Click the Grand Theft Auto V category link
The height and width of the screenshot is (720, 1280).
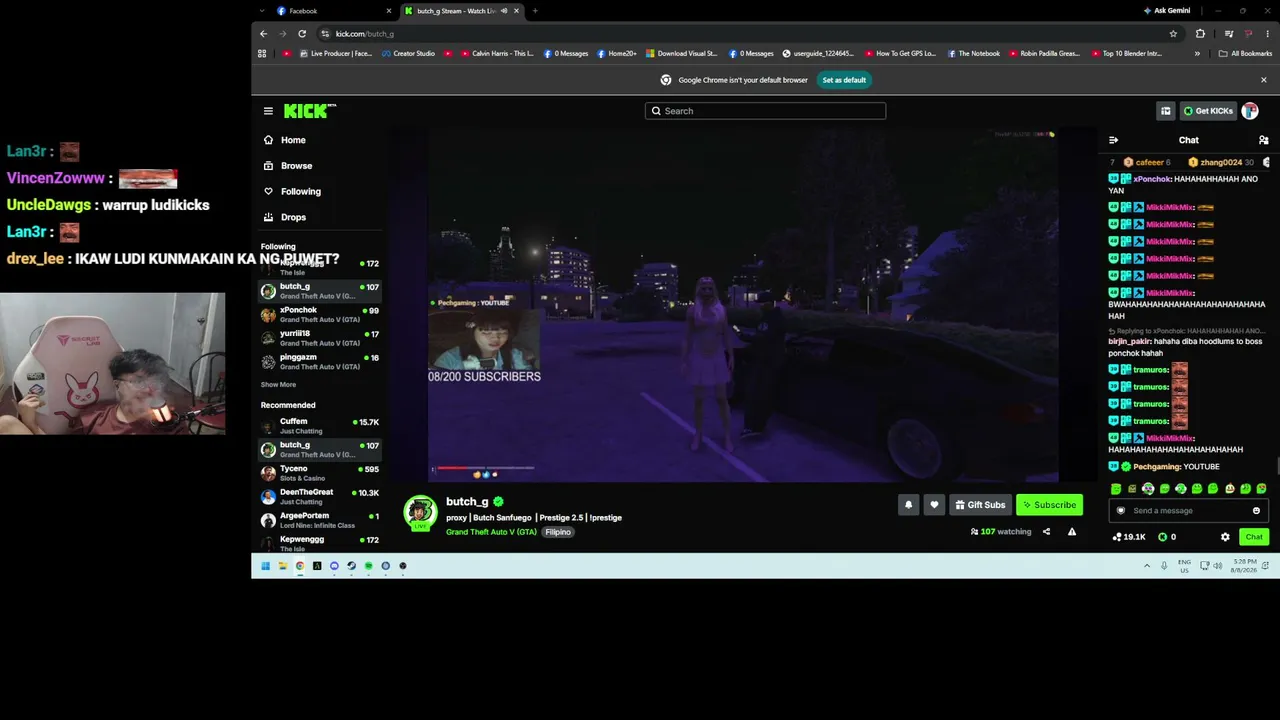491,532
